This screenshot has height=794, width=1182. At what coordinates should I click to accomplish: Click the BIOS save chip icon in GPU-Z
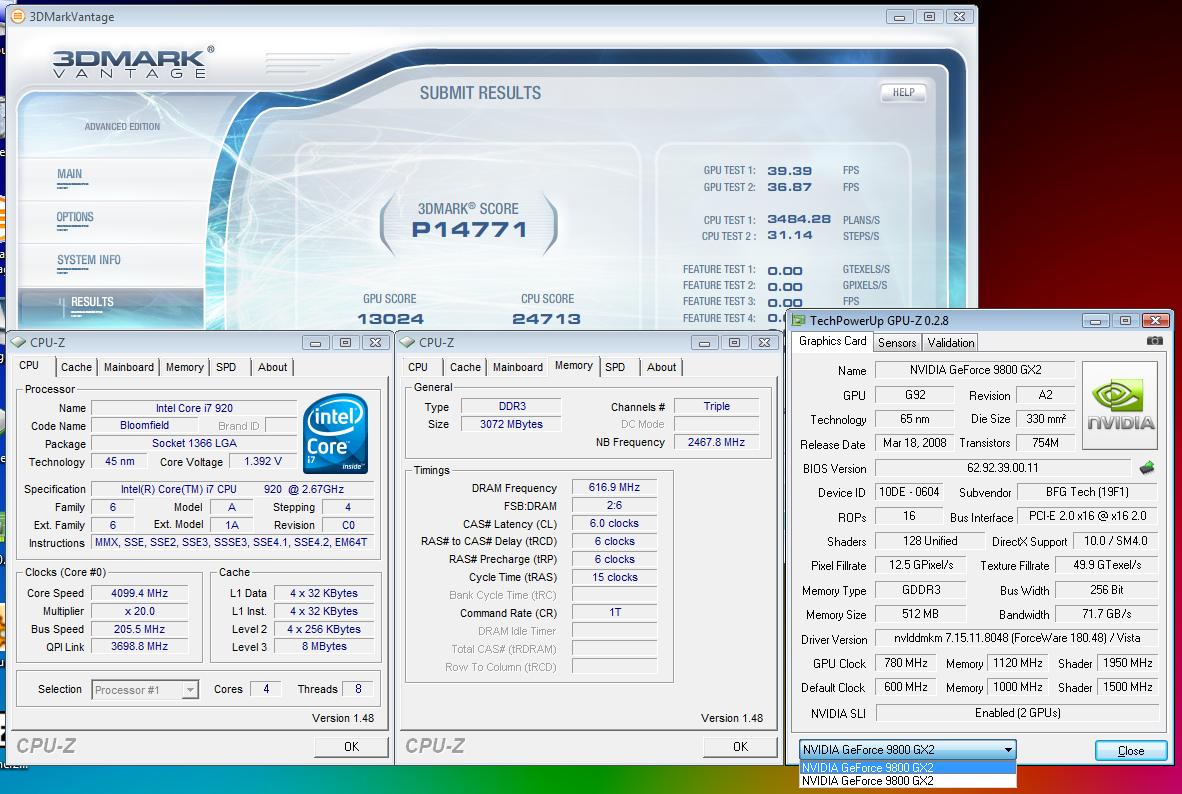[x=1147, y=468]
